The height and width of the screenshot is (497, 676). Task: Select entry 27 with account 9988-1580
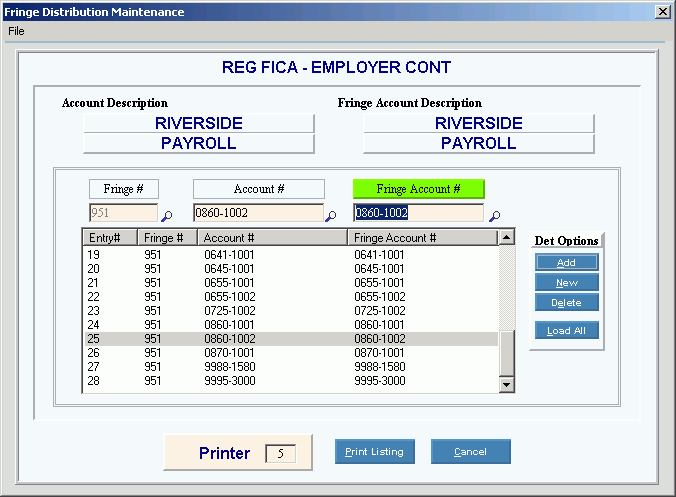pyautogui.click(x=291, y=367)
